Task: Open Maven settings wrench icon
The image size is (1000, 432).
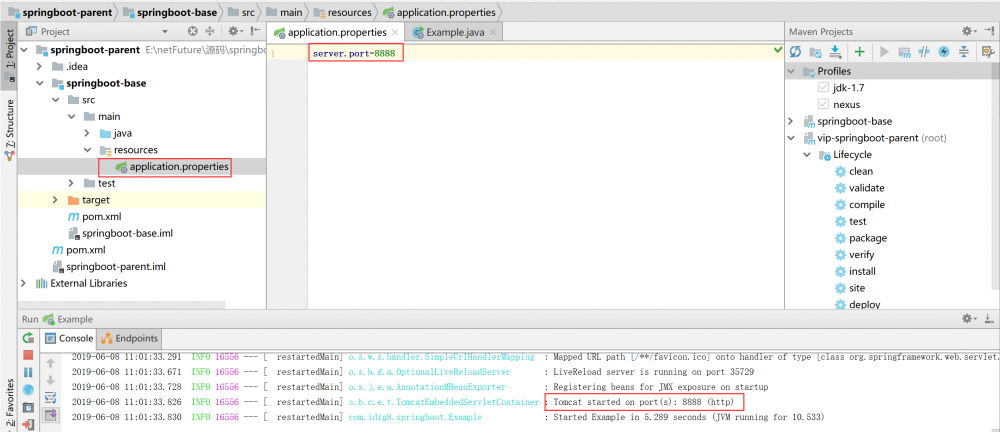Action: click(x=988, y=52)
